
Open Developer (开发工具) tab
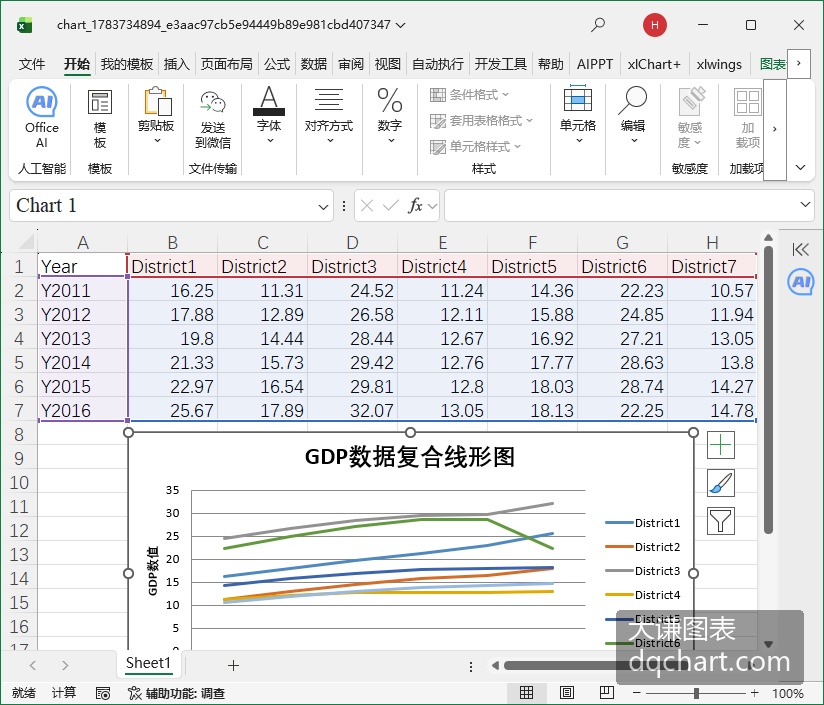click(x=501, y=64)
